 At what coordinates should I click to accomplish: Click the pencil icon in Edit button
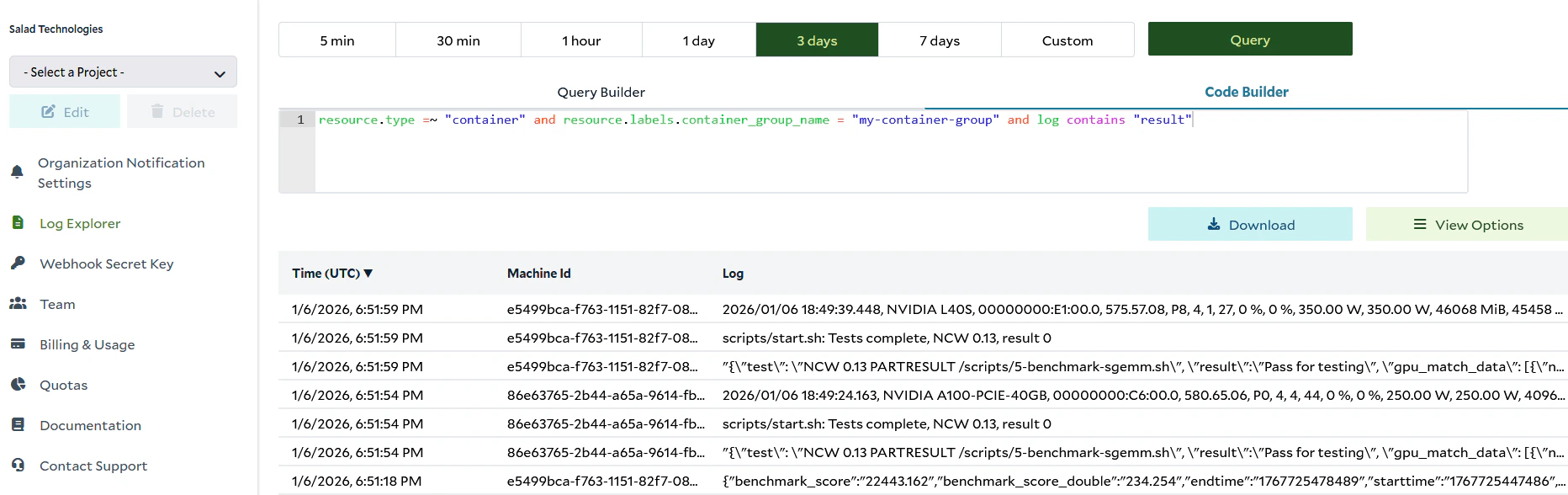tap(49, 111)
